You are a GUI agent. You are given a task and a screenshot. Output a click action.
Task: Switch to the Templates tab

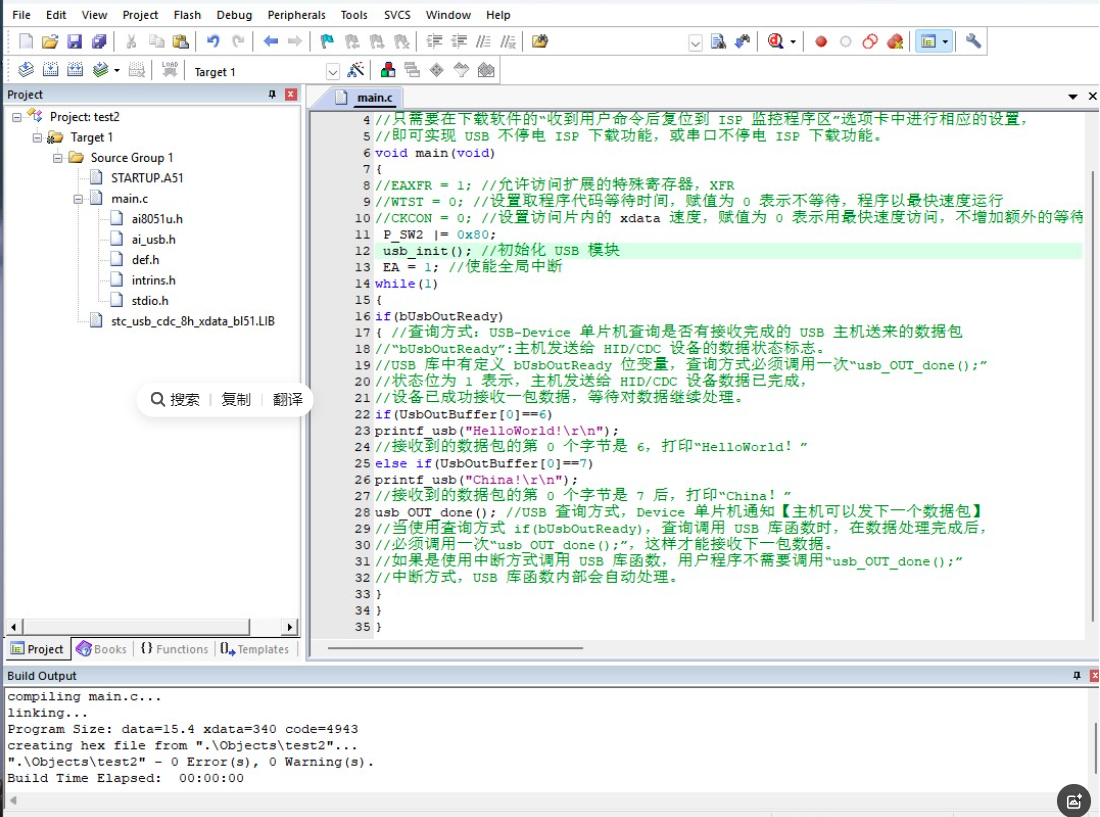click(255, 649)
